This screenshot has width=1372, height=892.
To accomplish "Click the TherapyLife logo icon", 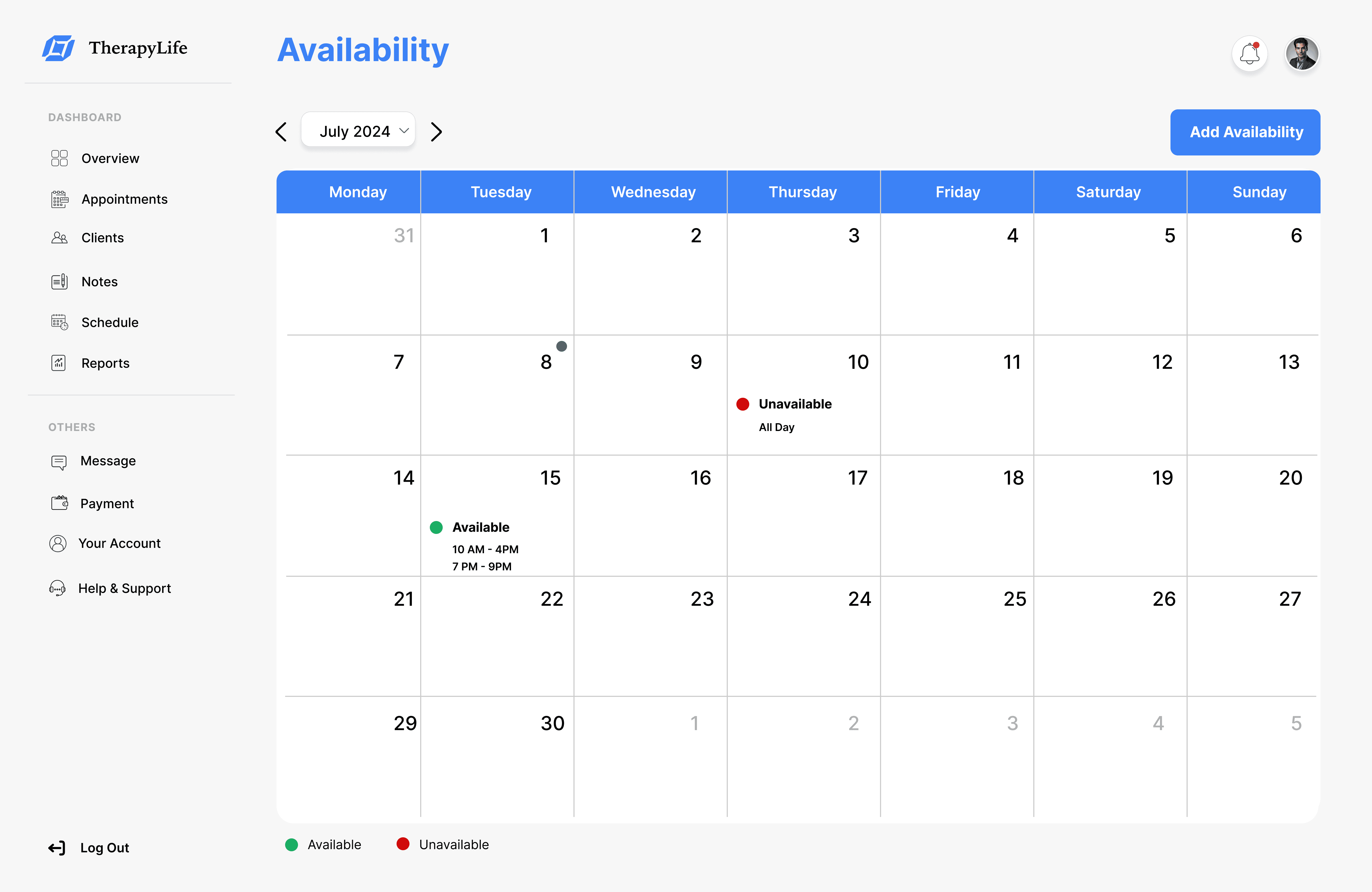I will pos(58,48).
